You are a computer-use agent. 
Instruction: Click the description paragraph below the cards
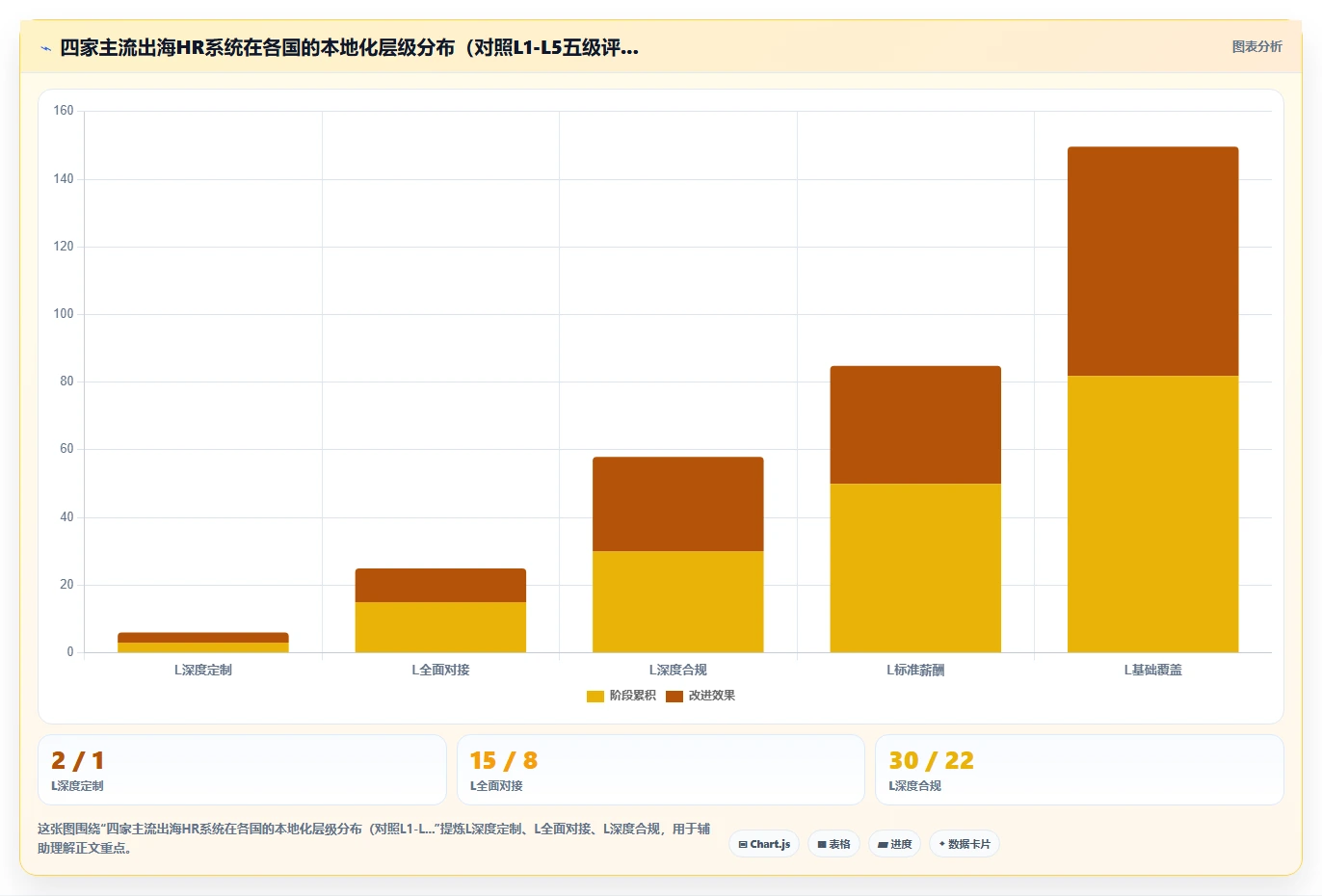point(374,838)
